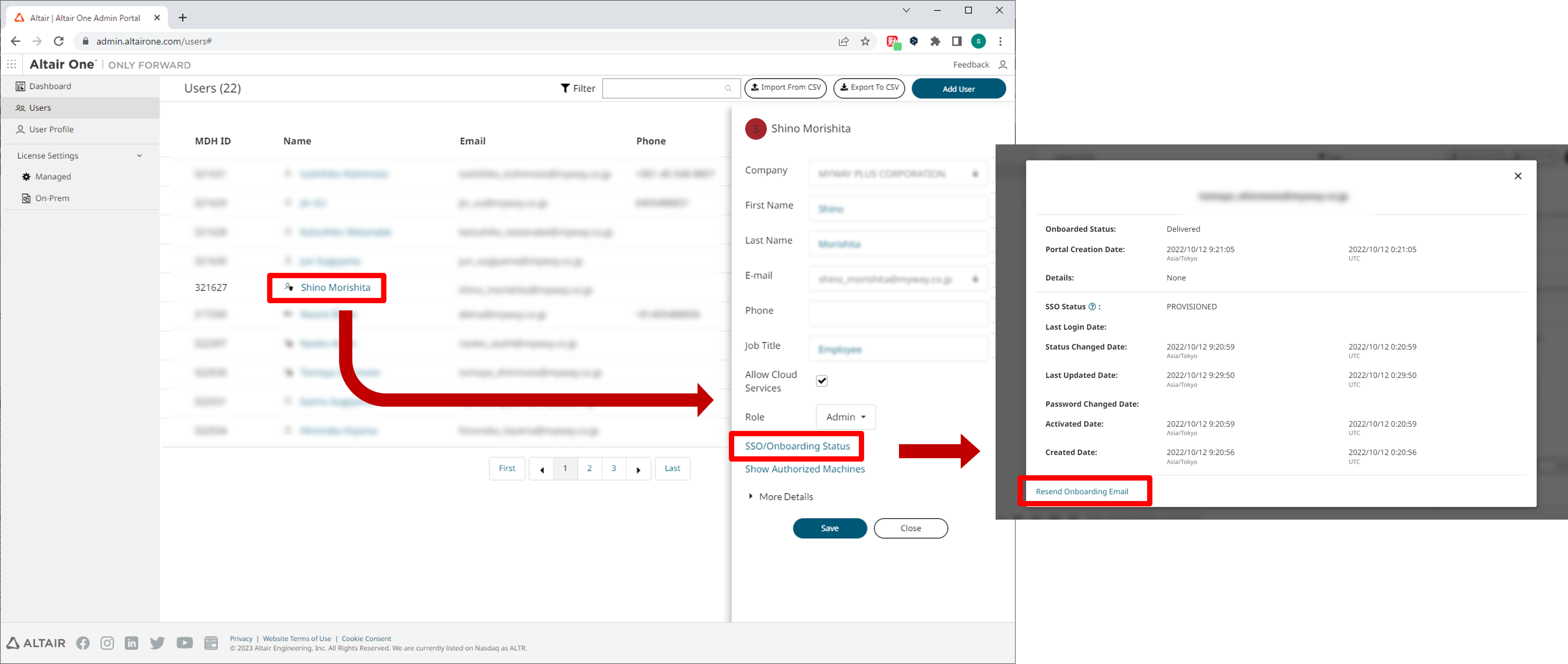Open the Role Admin dropdown
This screenshot has width=1568, height=664.
[x=845, y=417]
